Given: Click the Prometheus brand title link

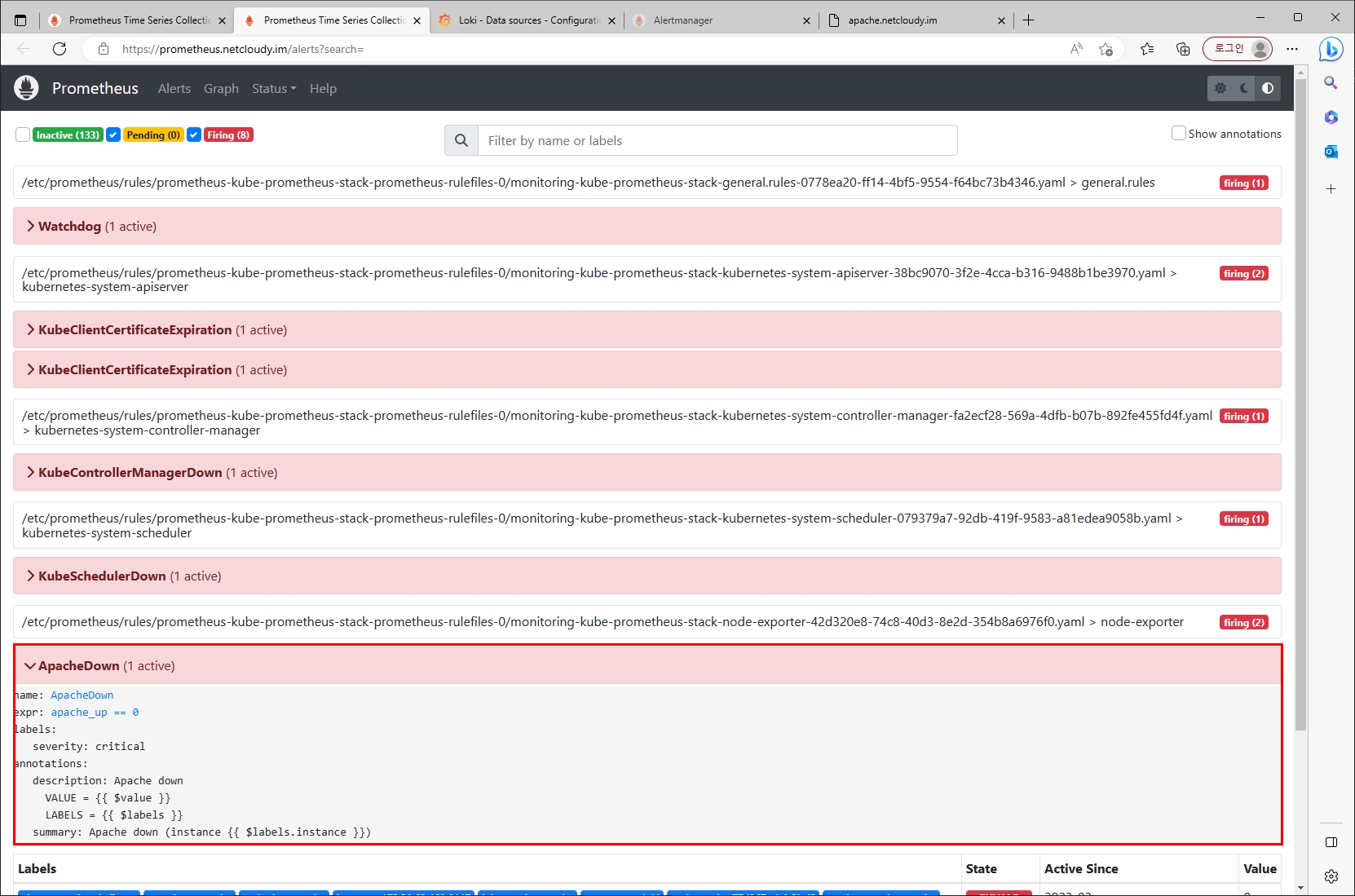Looking at the screenshot, I should (x=95, y=88).
